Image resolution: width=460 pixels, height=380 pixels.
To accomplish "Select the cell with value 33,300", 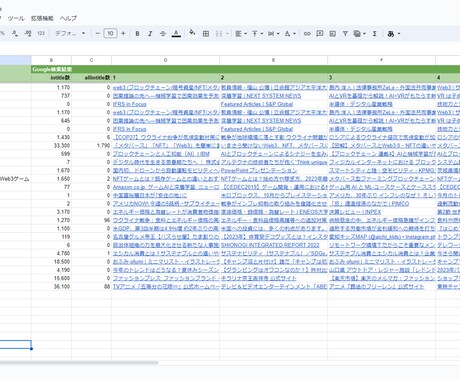I will coord(51,146).
